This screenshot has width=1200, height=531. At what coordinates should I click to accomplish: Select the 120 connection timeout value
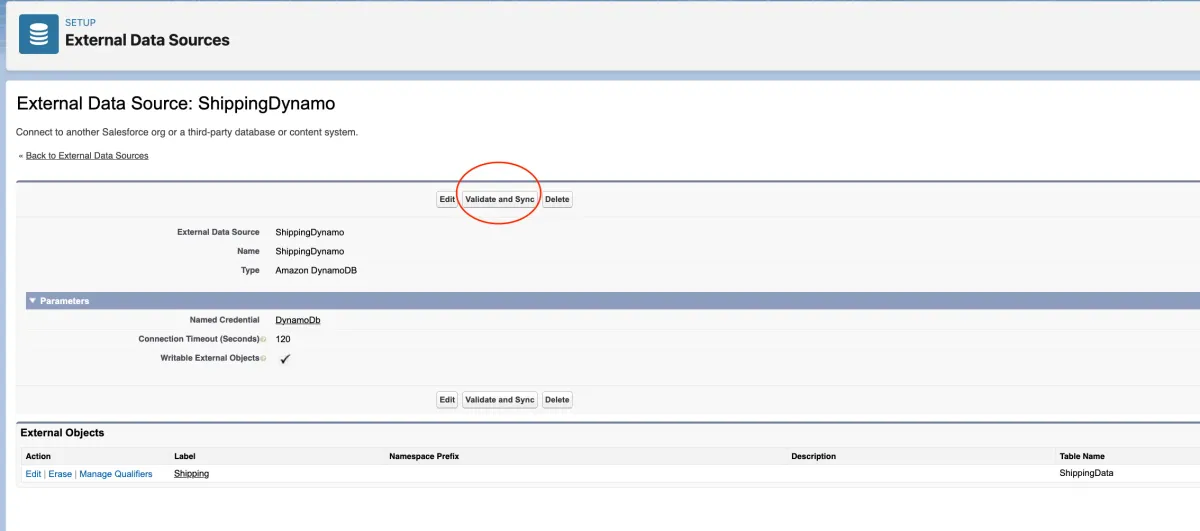coord(283,339)
